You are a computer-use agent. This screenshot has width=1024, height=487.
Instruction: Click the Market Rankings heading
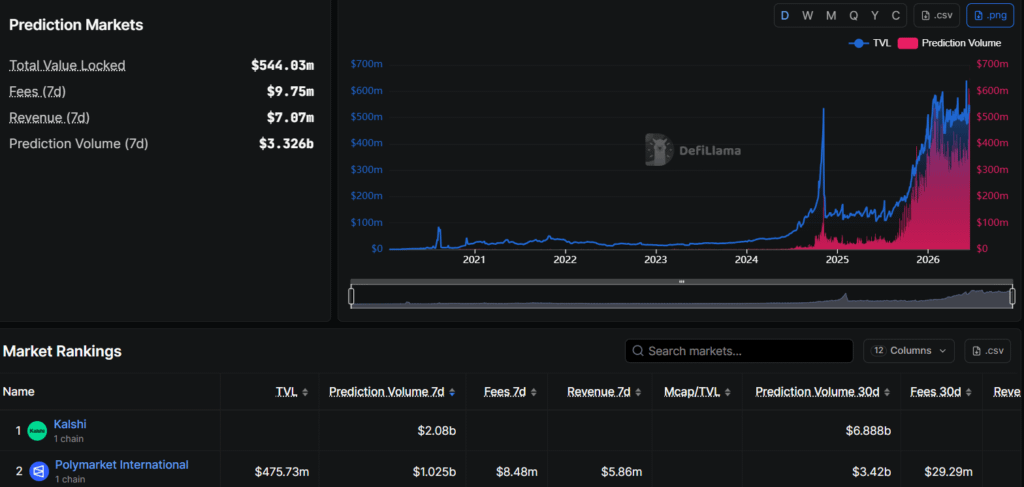tap(62, 351)
